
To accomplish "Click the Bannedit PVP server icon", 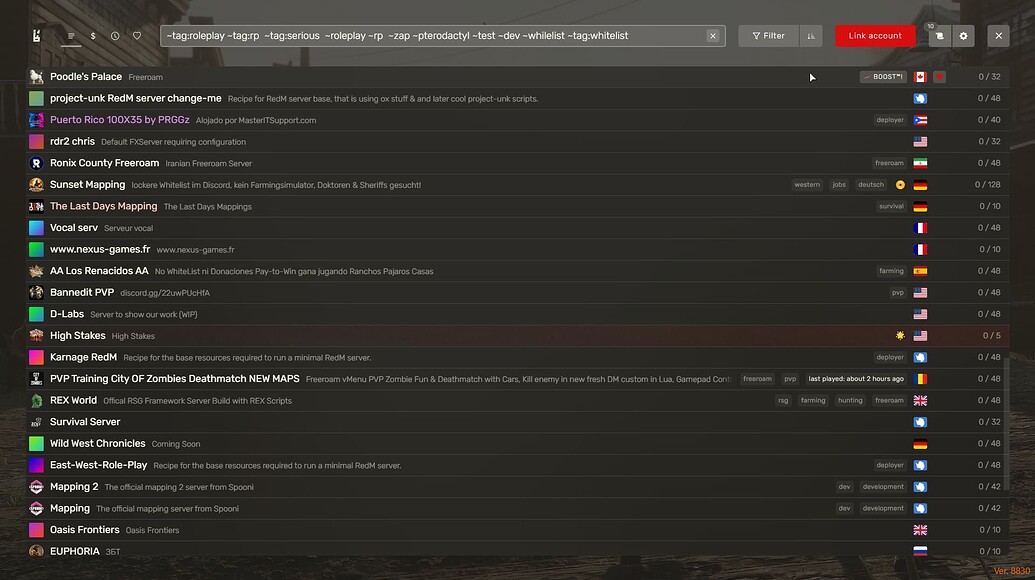I will click(x=36, y=292).
